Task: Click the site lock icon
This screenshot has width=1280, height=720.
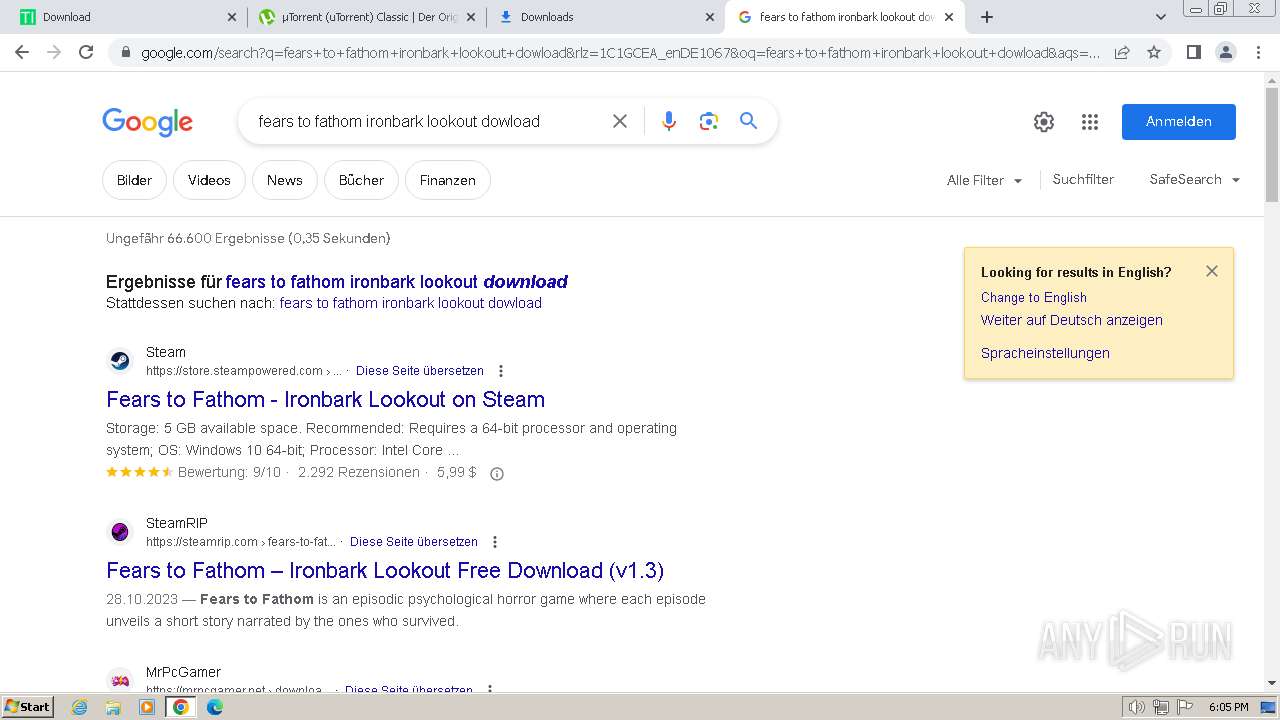Action: pos(125,53)
